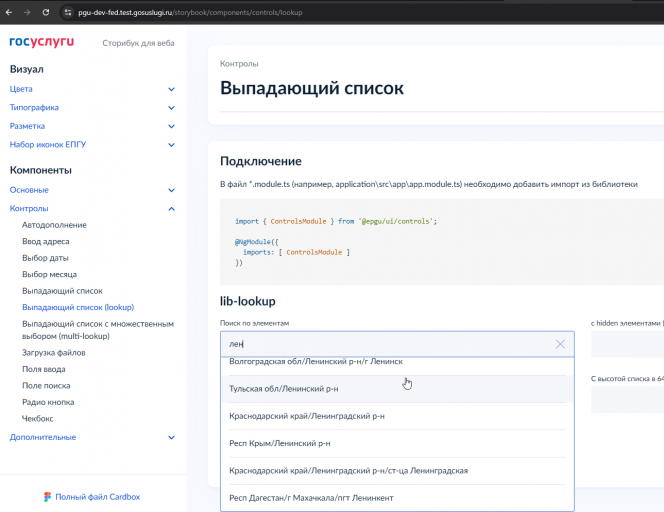Click the Подключение heading
This screenshot has width=664, height=512.
(x=261, y=161)
